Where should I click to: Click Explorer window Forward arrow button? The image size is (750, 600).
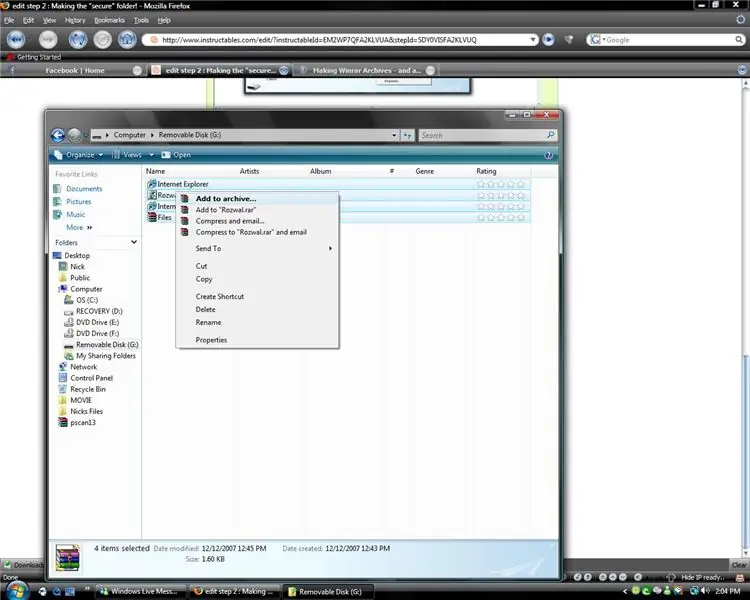point(74,135)
